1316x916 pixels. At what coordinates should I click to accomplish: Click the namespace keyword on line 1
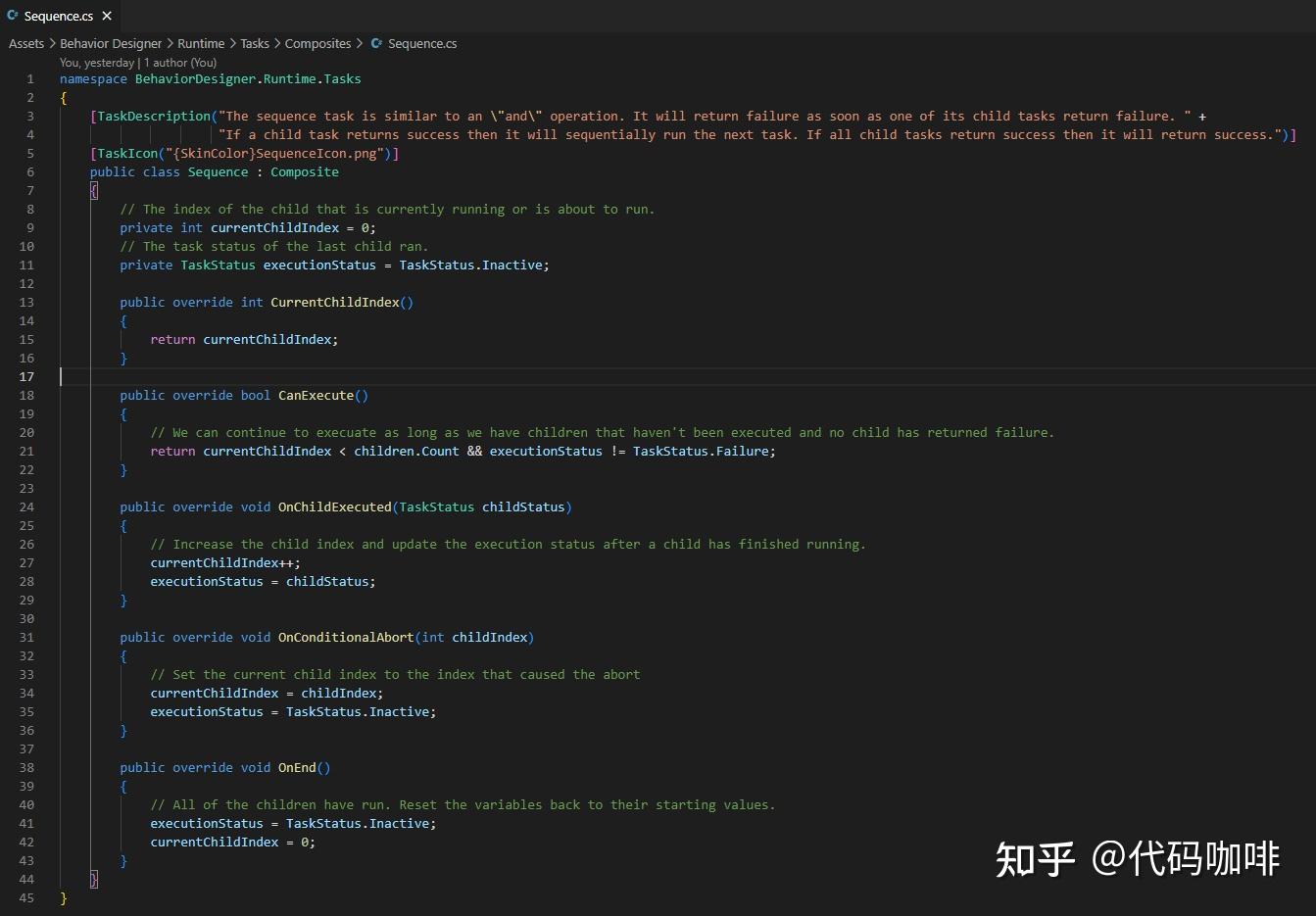(x=93, y=79)
